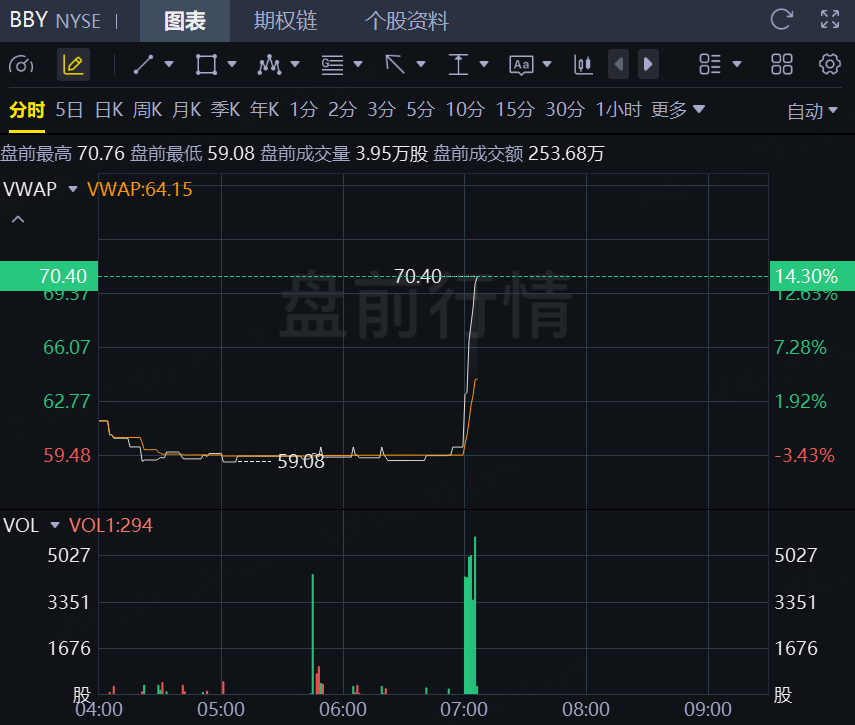The width and height of the screenshot is (855, 725).
Task: Switch to the 期权链 tab
Action: 285,21
